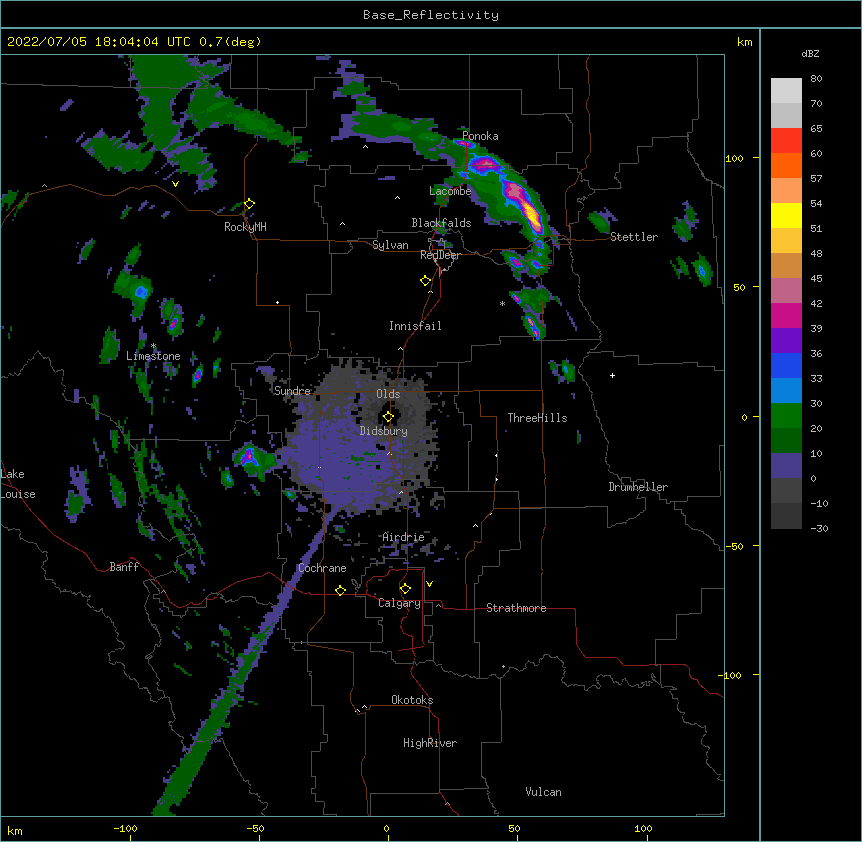Select the RedDeer city label

click(x=440, y=255)
